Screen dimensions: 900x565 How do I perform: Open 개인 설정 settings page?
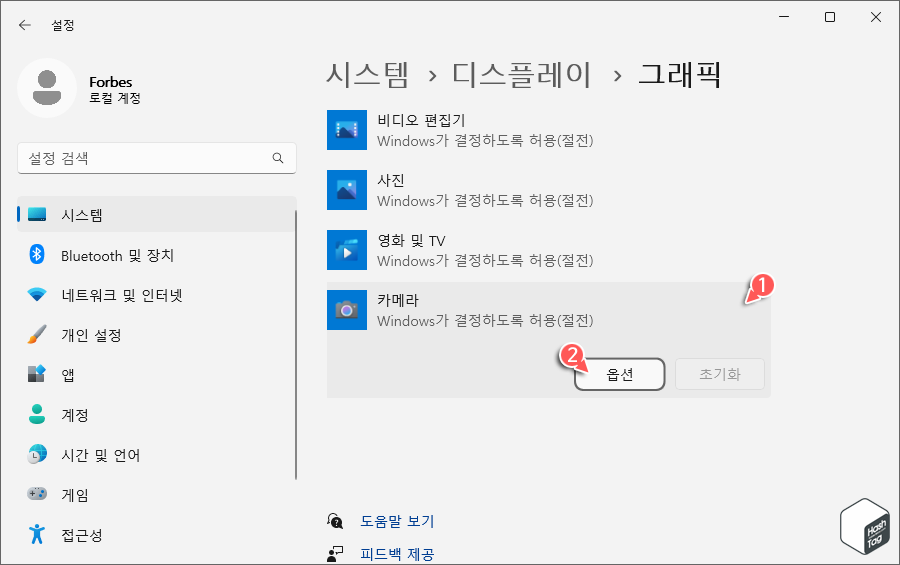pos(157,335)
